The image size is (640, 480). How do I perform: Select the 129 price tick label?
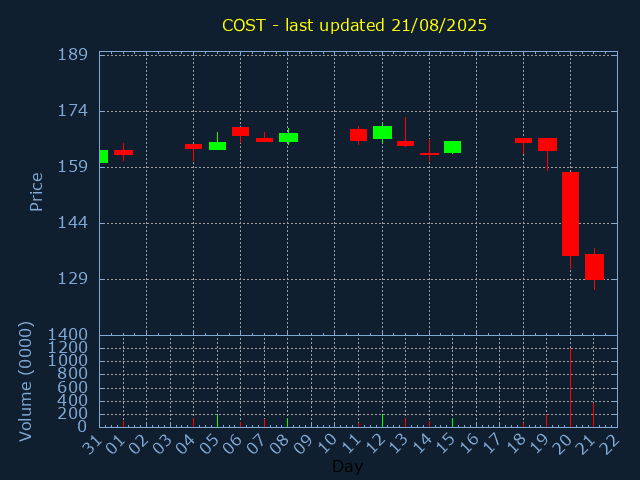click(x=73, y=279)
